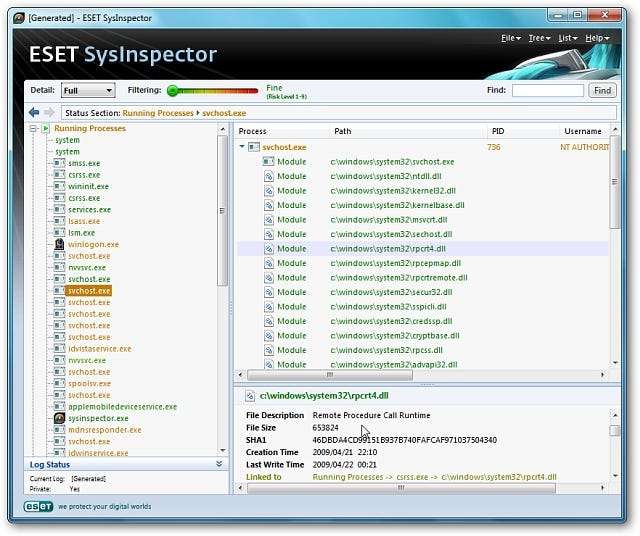
Task: Click the Find button
Action: pyautogui.click(x=602, y=90)
